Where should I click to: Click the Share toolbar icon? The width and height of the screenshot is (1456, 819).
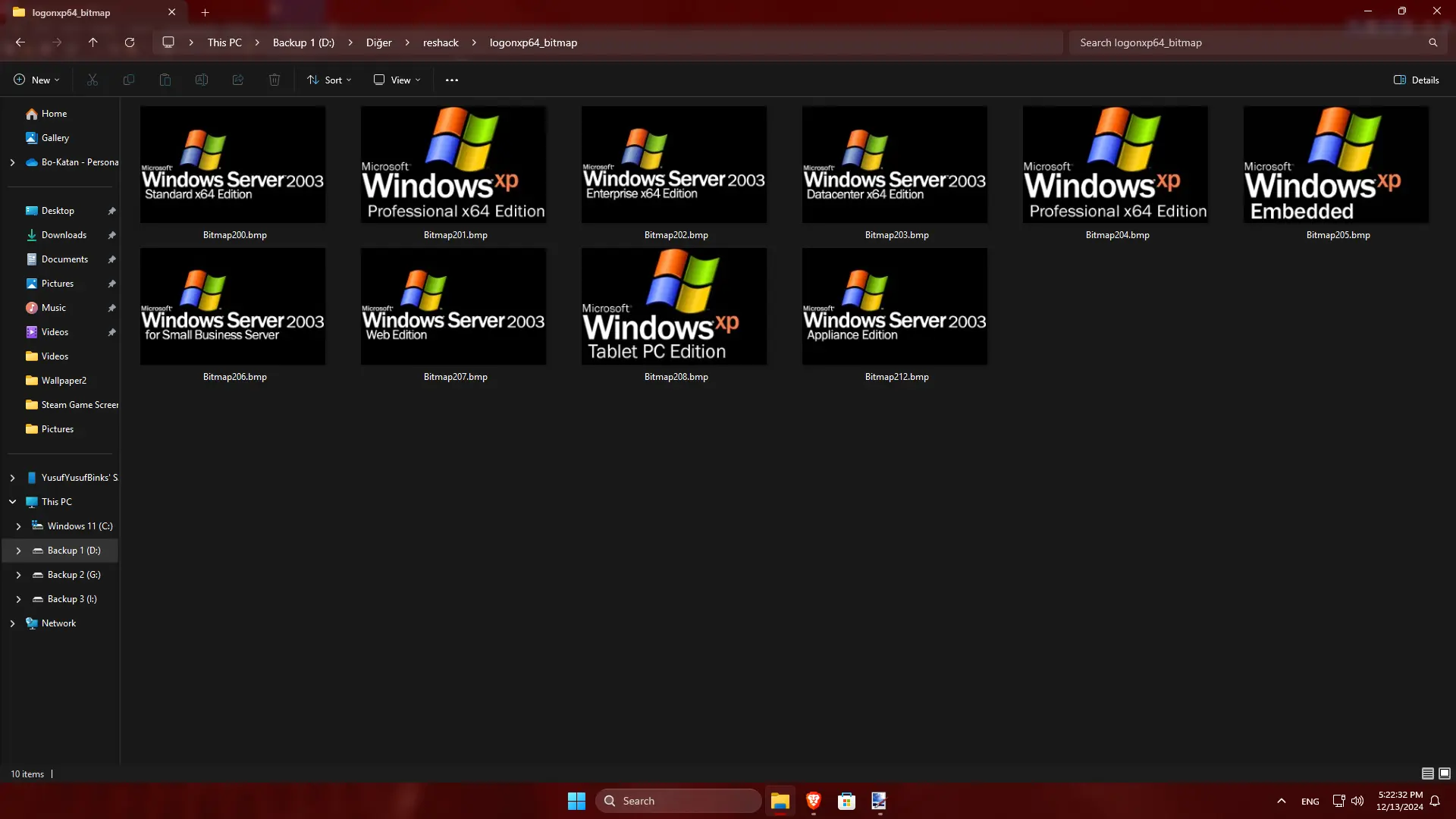coord(238,80)
